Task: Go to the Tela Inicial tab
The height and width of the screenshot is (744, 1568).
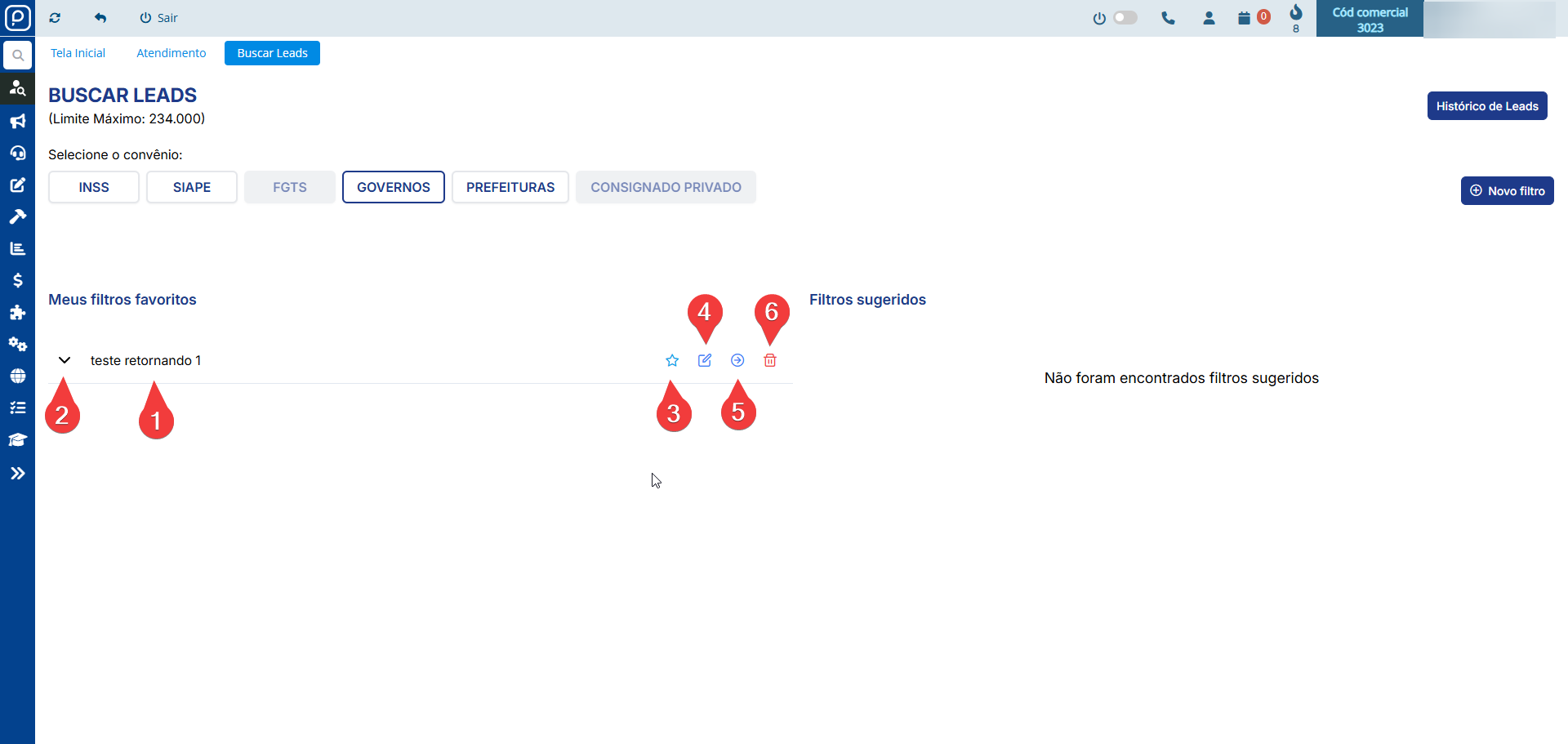Action: (x=78, y=53)
